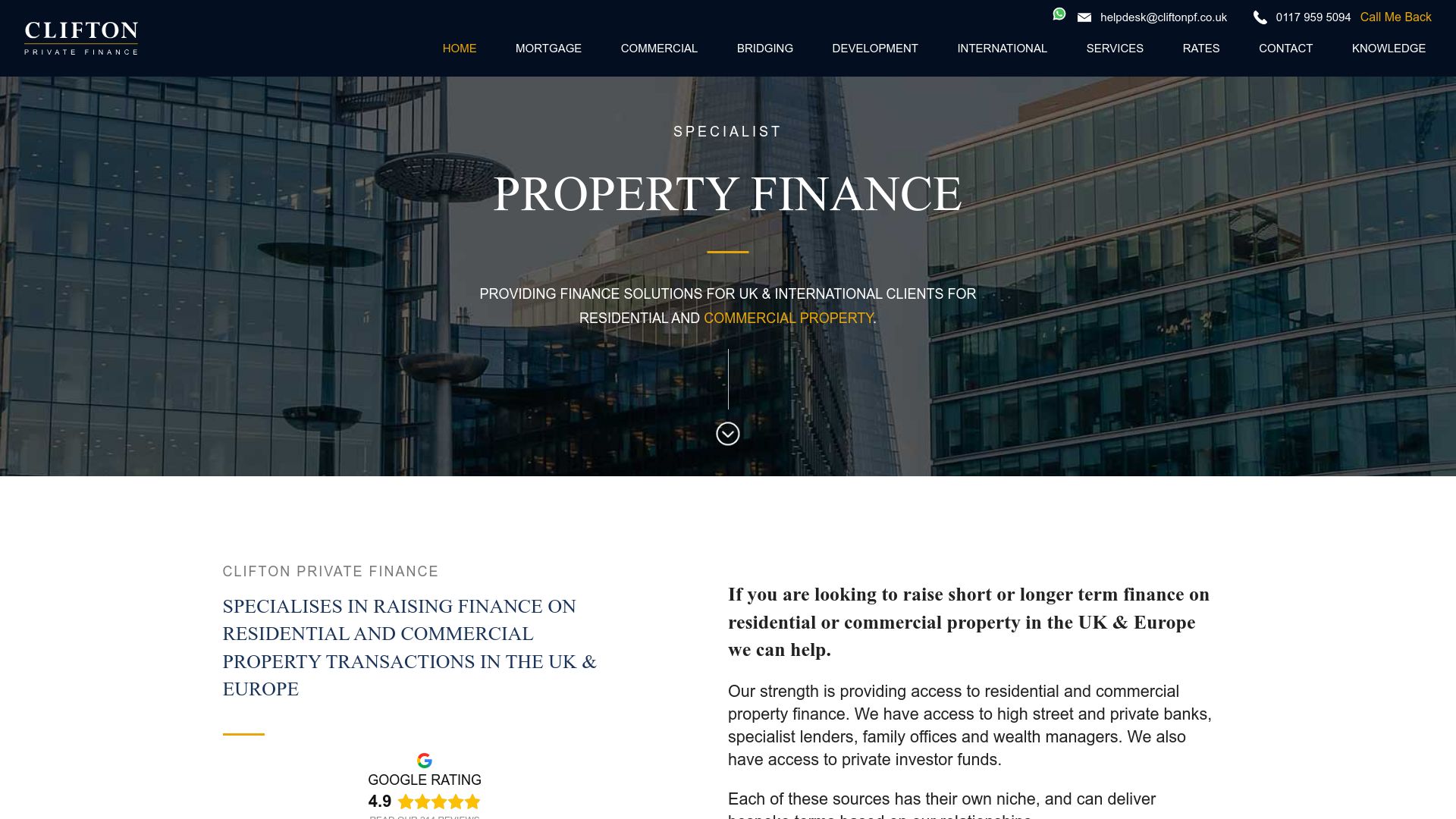Click the phone number 0117 959 5094
1456x819 pixels.
1313,17
